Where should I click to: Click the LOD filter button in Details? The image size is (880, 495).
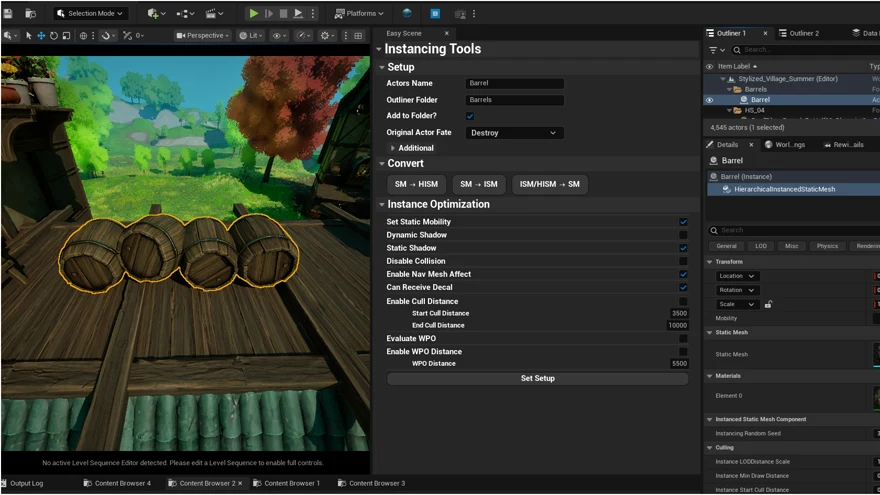pos(760,246)
